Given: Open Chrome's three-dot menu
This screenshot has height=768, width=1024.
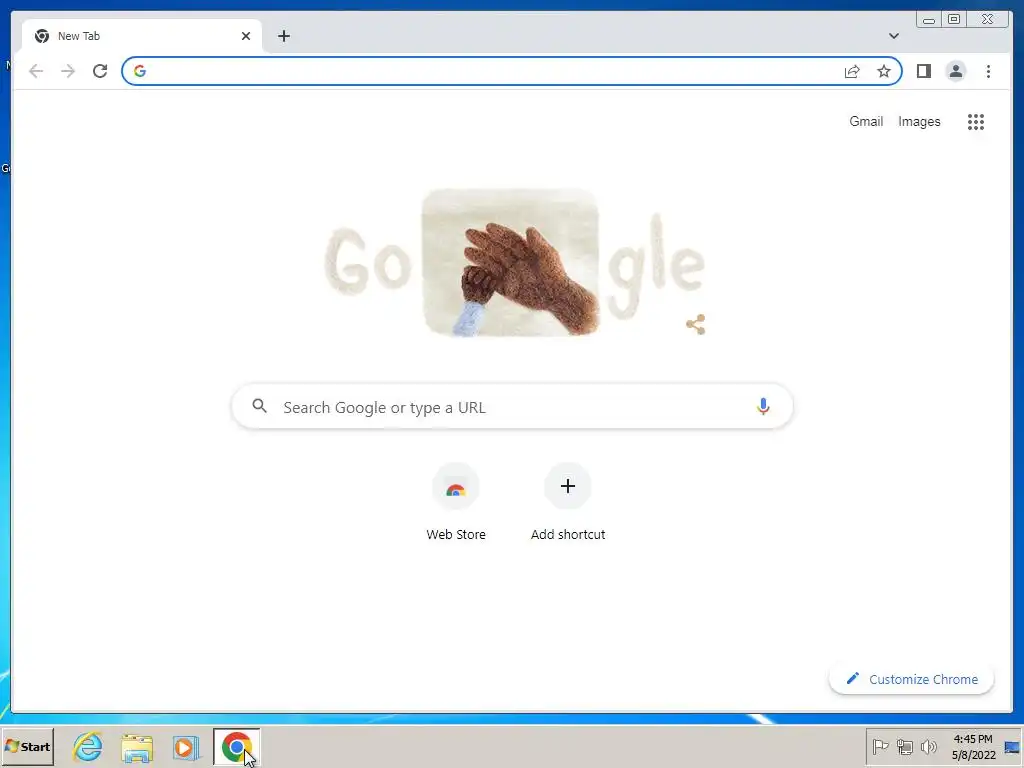Looking at the screenshot, I should pos(988,71).
